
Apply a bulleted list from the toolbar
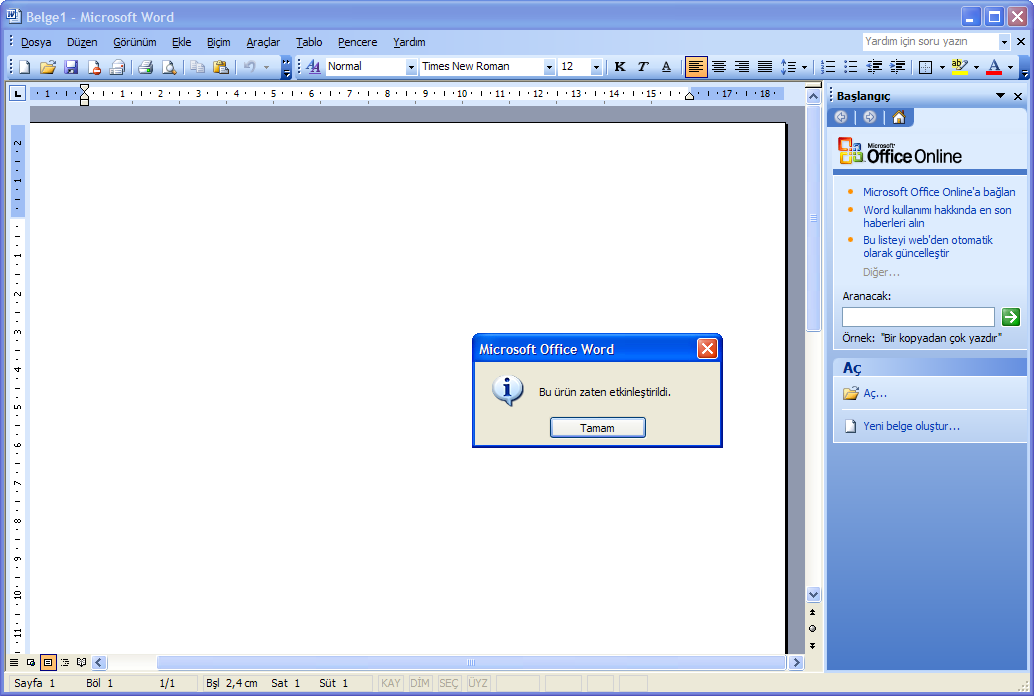(851, 67)
